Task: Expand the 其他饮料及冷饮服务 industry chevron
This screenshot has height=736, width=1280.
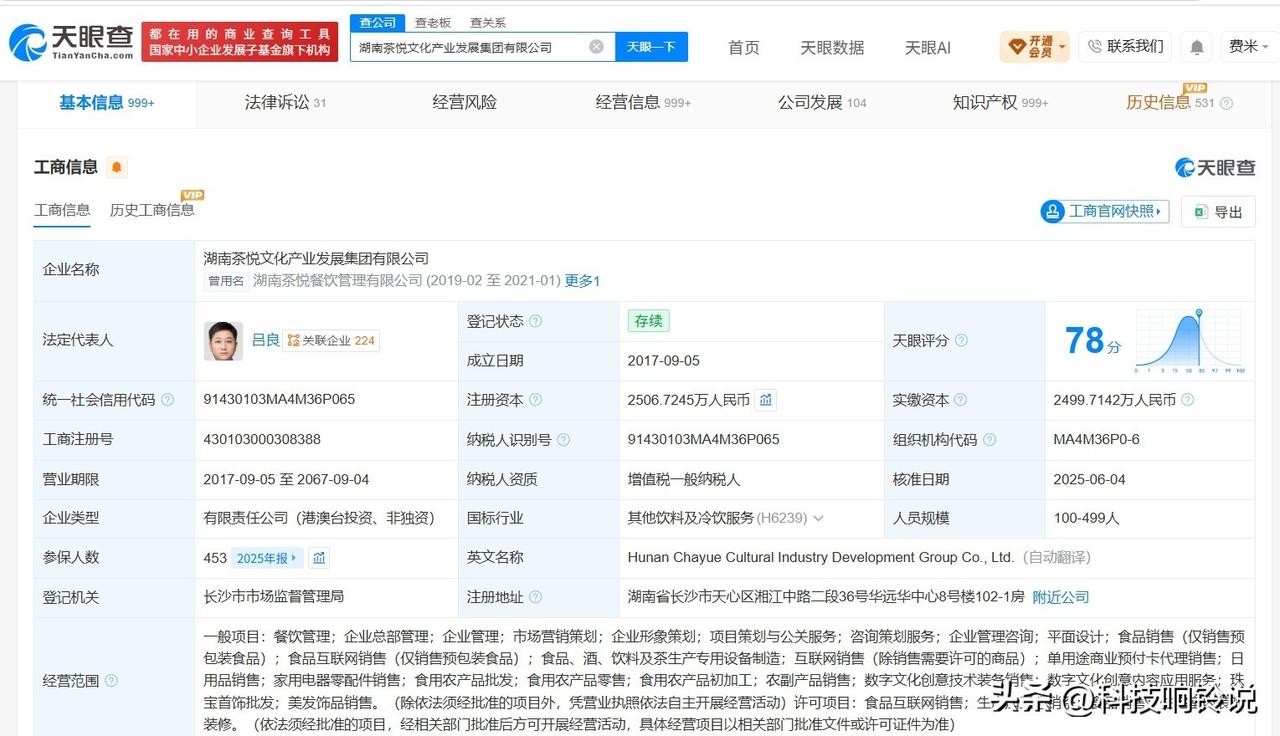Action: 818,518
